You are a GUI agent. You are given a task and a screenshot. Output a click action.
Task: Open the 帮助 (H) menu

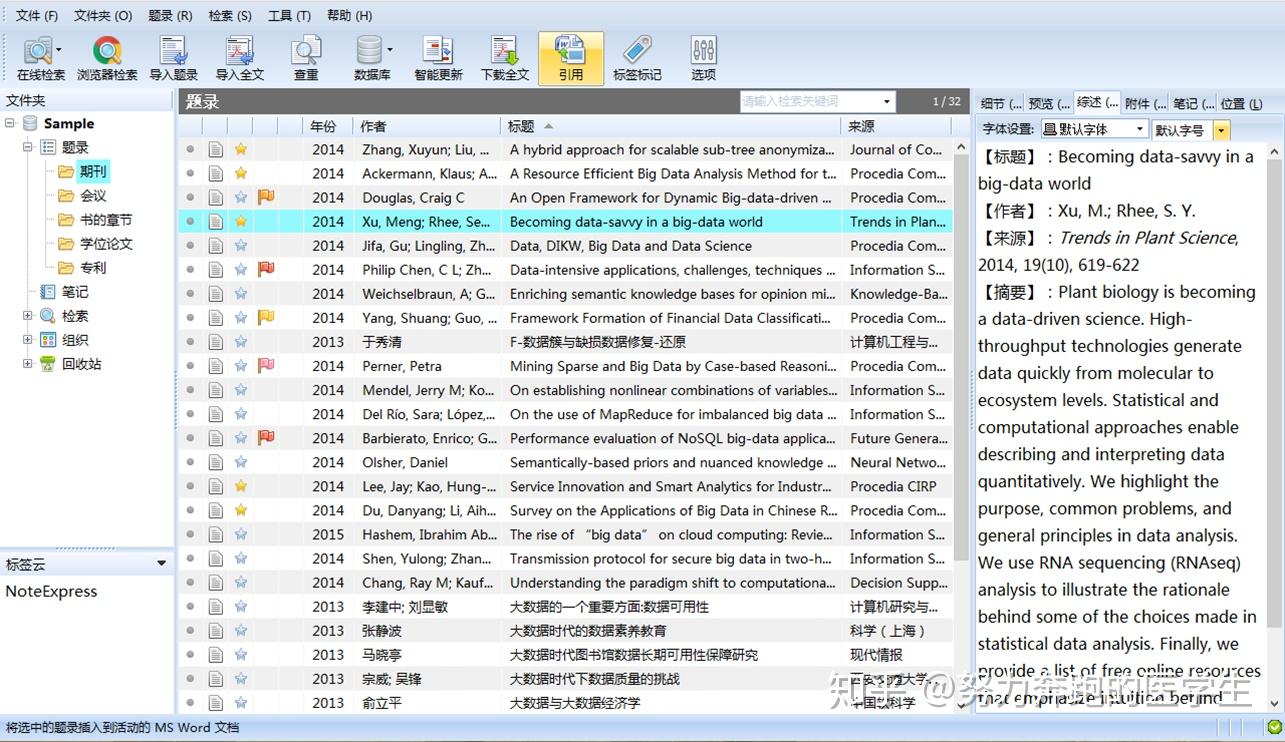tap(349, 15)
